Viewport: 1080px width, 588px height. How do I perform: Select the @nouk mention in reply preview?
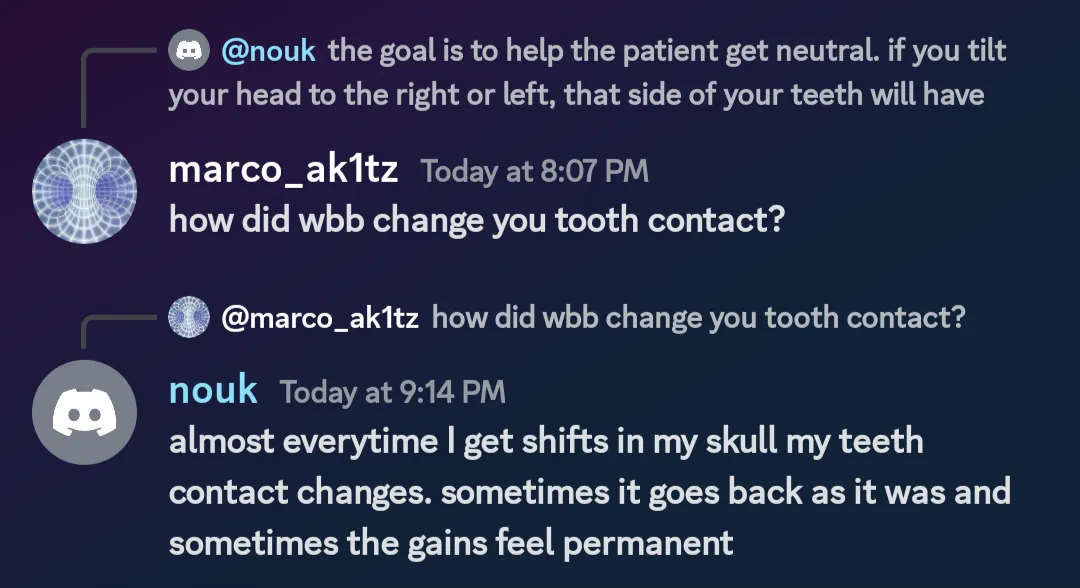coord(269,52)
